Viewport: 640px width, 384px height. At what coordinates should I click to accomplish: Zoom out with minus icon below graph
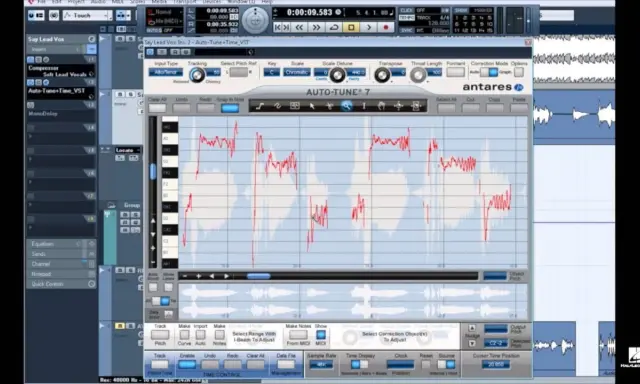pyautogui.click(x=185, y=276)
